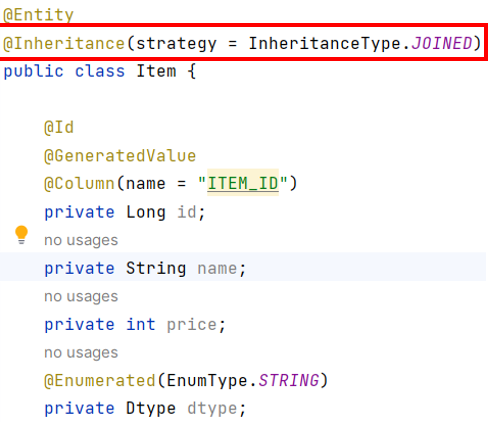This screenshot has width=488, height=422.
Task: Click the int type of price field
Action: [x=141, y=324]
